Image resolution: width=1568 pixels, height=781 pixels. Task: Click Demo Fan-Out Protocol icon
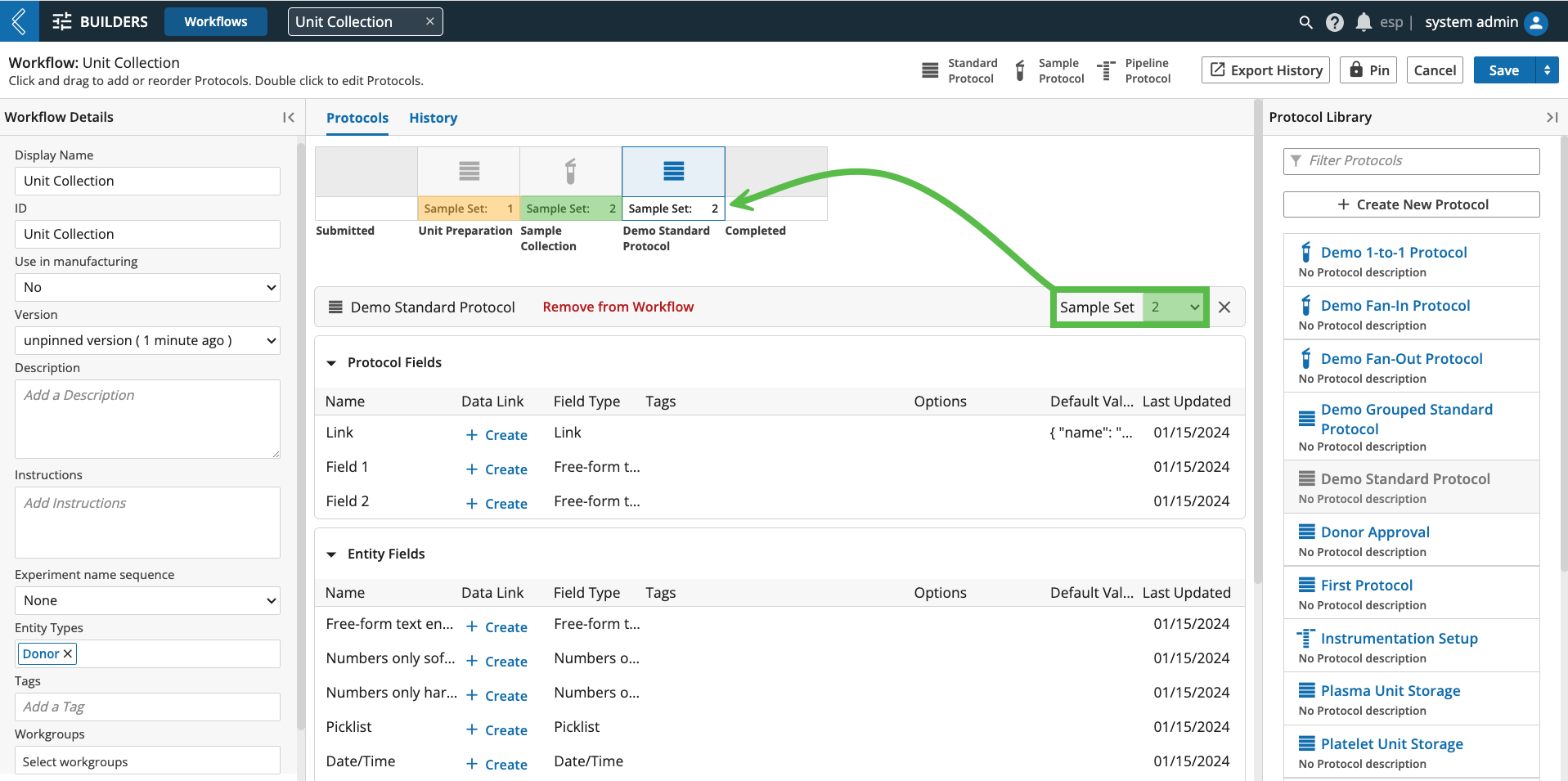click(x=1306, y=358)
